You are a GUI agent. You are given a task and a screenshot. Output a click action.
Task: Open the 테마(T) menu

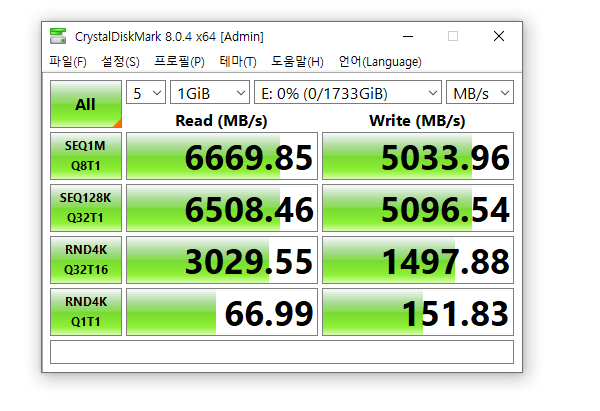click(x=238, y=62)
